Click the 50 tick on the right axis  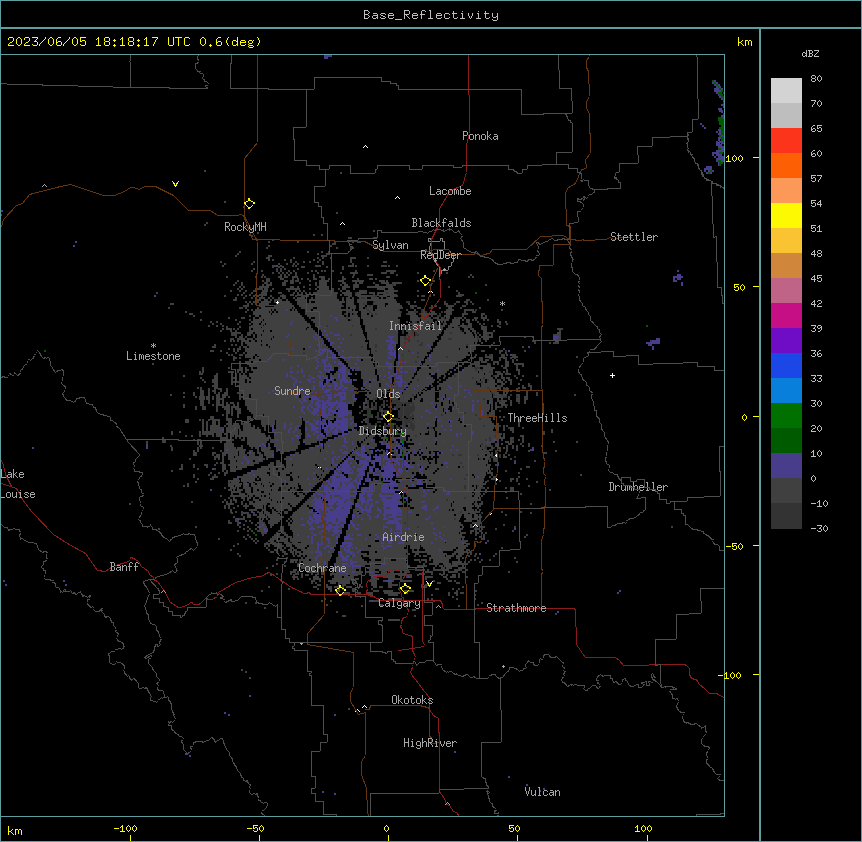point(739,287)
